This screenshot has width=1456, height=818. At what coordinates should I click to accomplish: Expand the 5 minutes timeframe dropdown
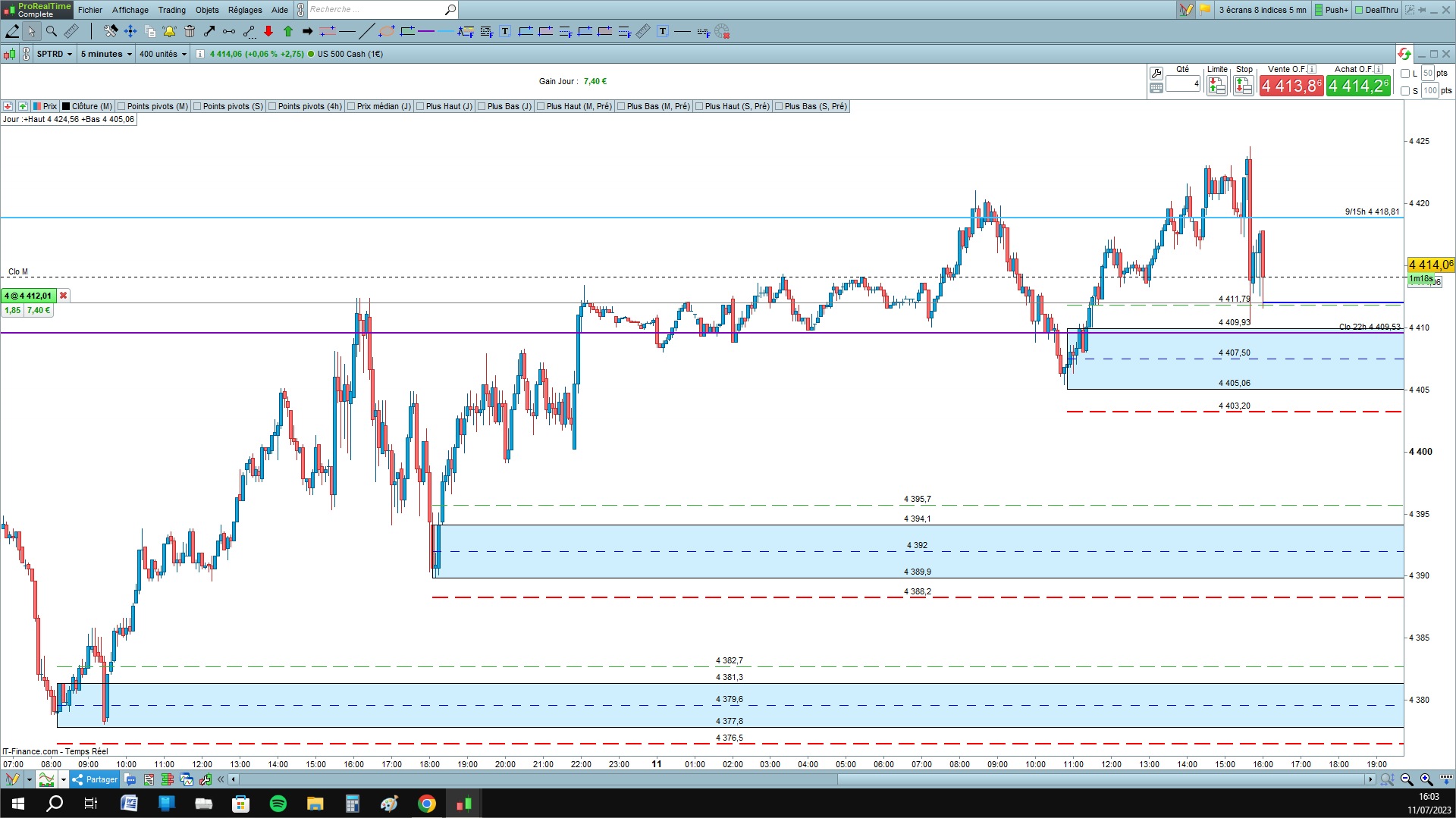tap(106, 54)
